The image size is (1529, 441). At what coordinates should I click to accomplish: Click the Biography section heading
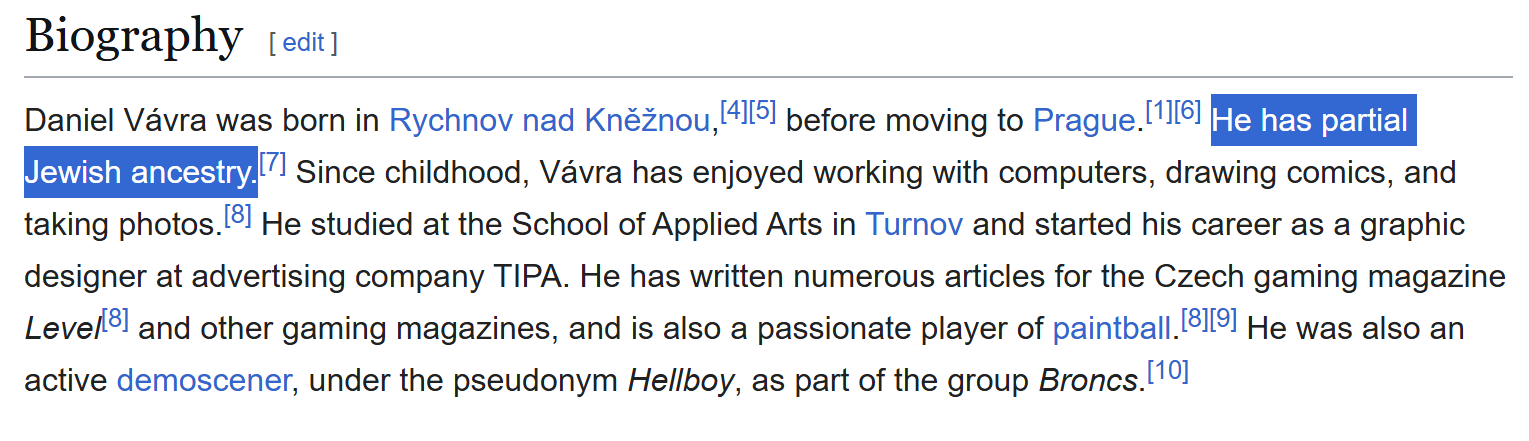tap(134, 38)
